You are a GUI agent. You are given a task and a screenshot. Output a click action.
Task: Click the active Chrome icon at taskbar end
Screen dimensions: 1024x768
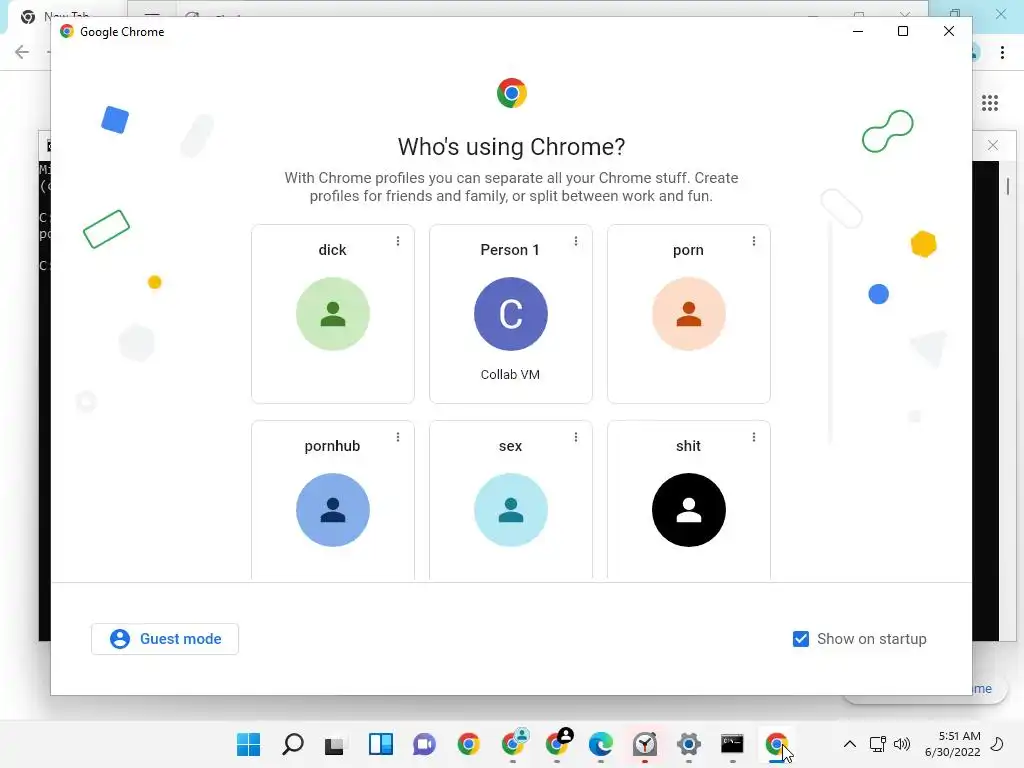pos(776,744)
